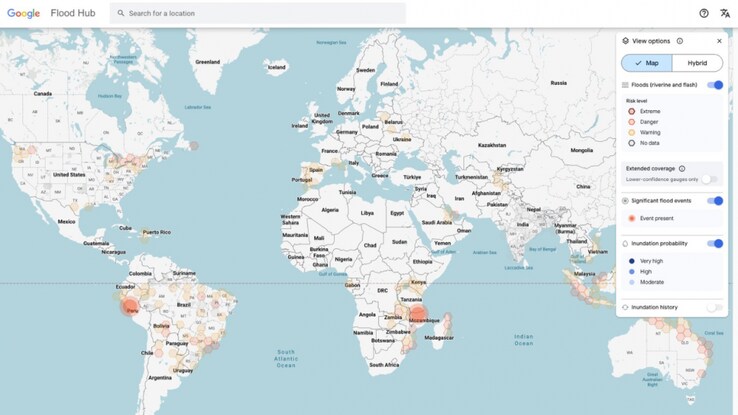Click the large flood marker over Peru

[133, 309]
